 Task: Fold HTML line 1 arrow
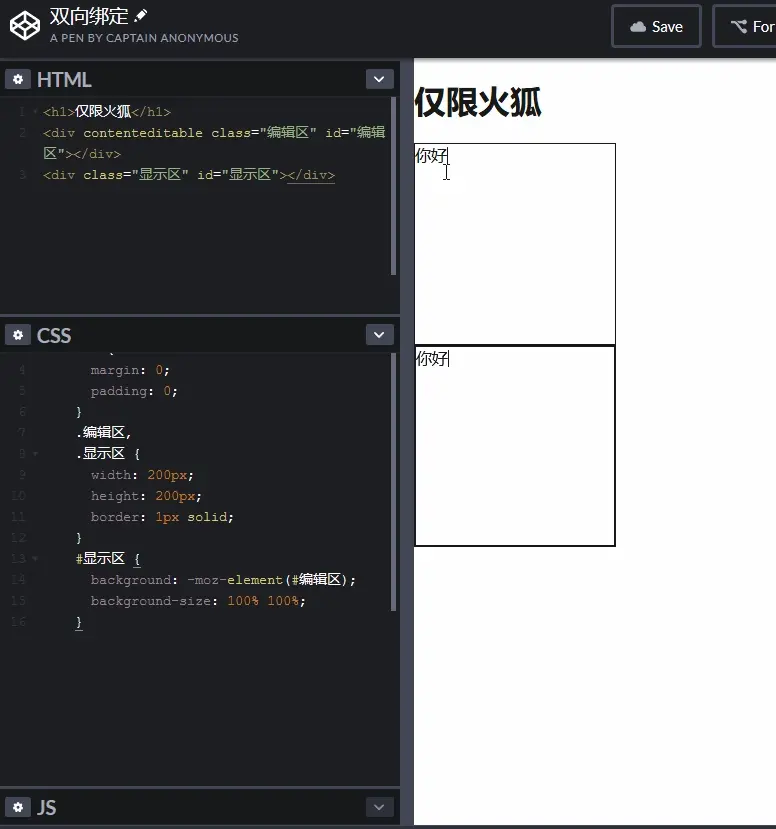pyautogui.click(x=35, y=112)
